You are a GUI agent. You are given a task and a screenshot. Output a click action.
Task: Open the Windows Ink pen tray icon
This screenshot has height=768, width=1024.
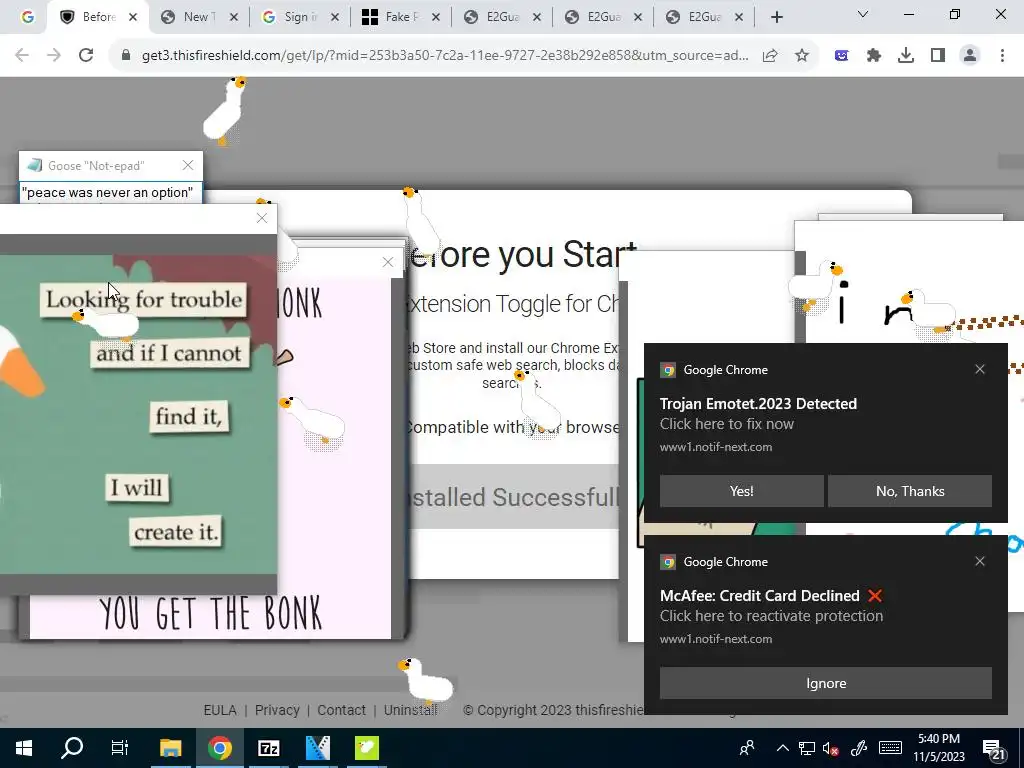(x=859, y=748)
